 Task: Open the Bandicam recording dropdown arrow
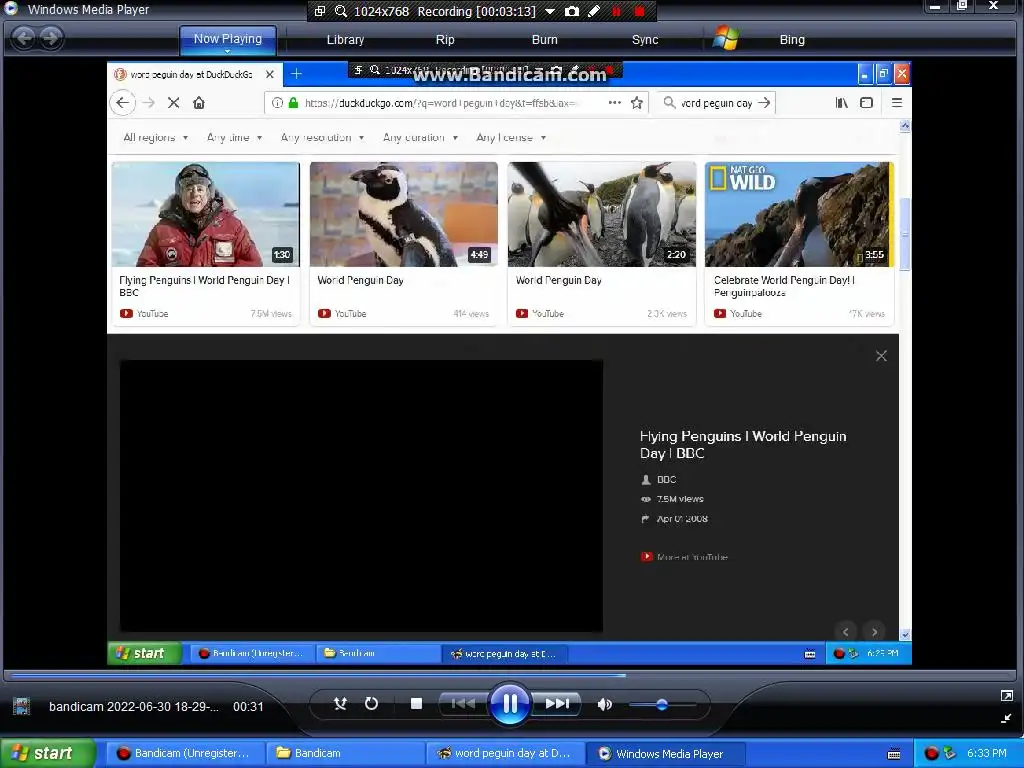pos(550,12)
